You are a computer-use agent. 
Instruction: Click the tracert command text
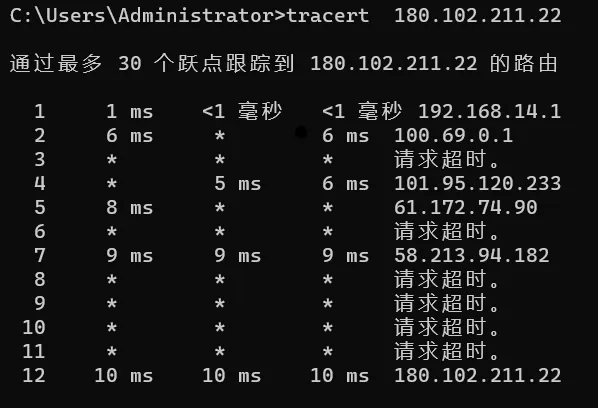pyautogui.click(x=327, y=16)
